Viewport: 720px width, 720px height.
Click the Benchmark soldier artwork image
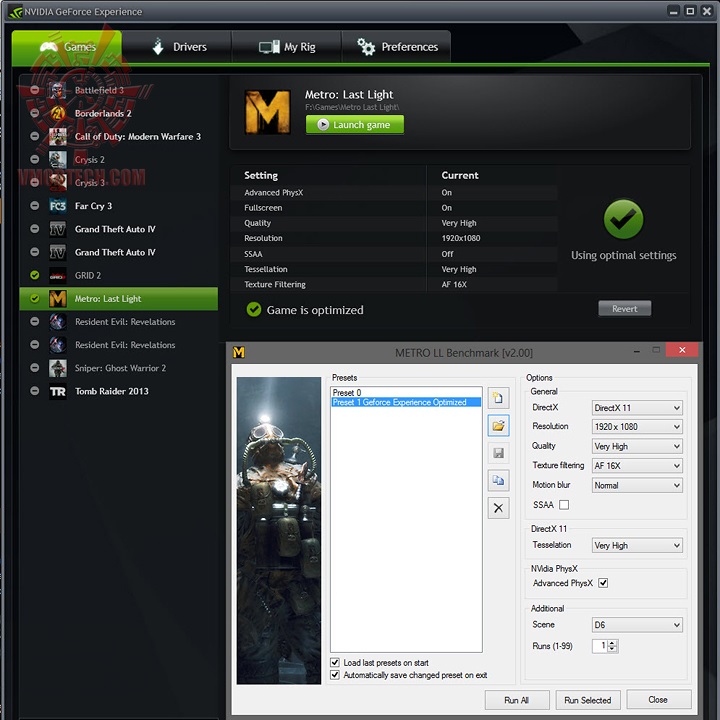point(279,530)
